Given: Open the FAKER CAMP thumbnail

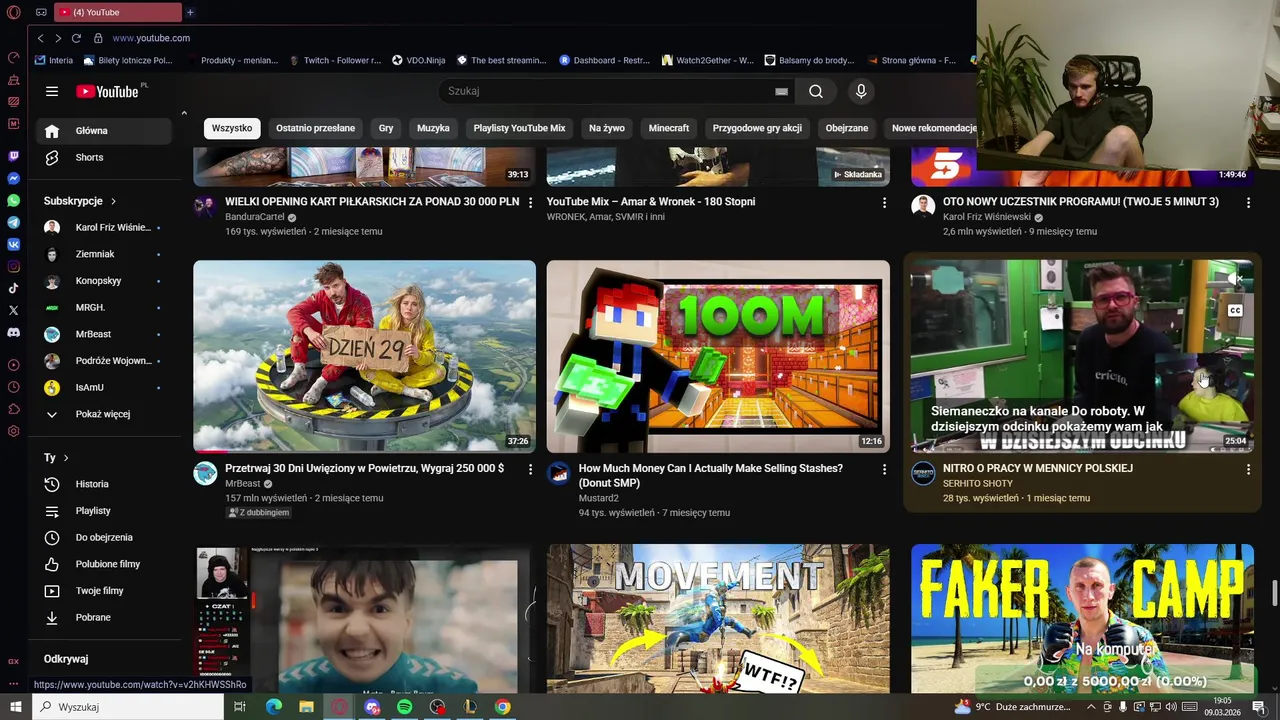Looking at the screenshot, I should coord(1082,618).
